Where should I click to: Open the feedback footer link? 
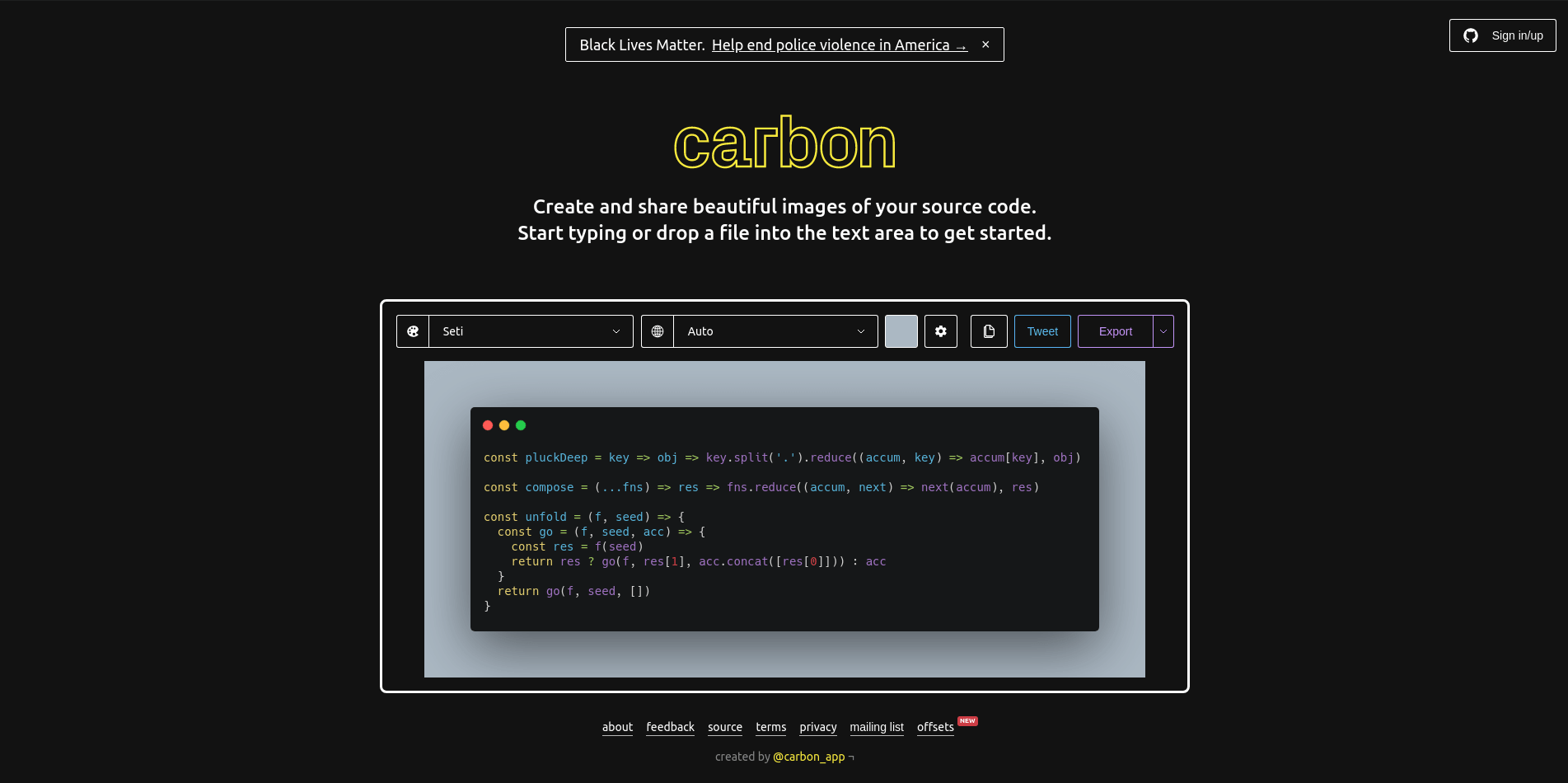(670, 727)
